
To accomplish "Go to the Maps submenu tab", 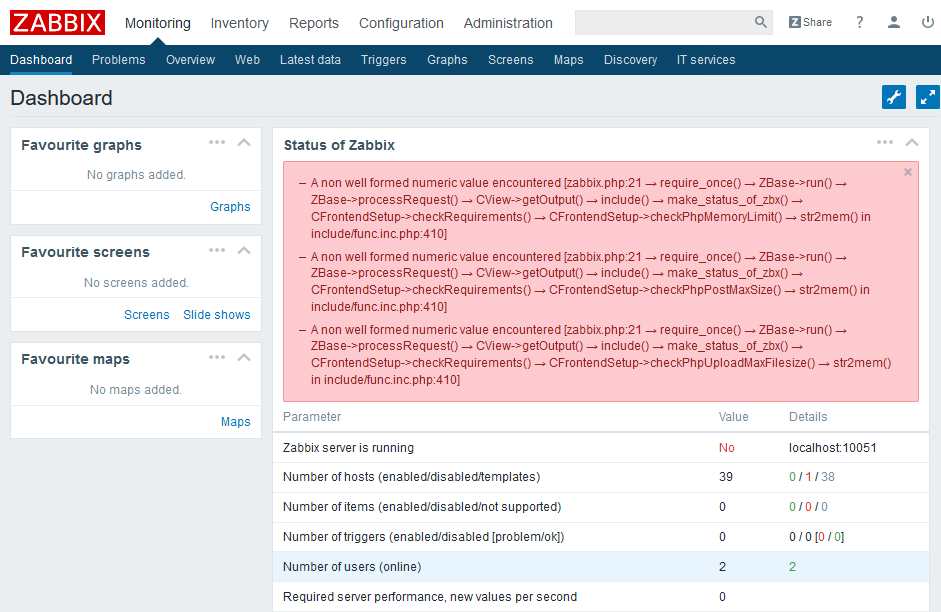I will click(568, 60).
